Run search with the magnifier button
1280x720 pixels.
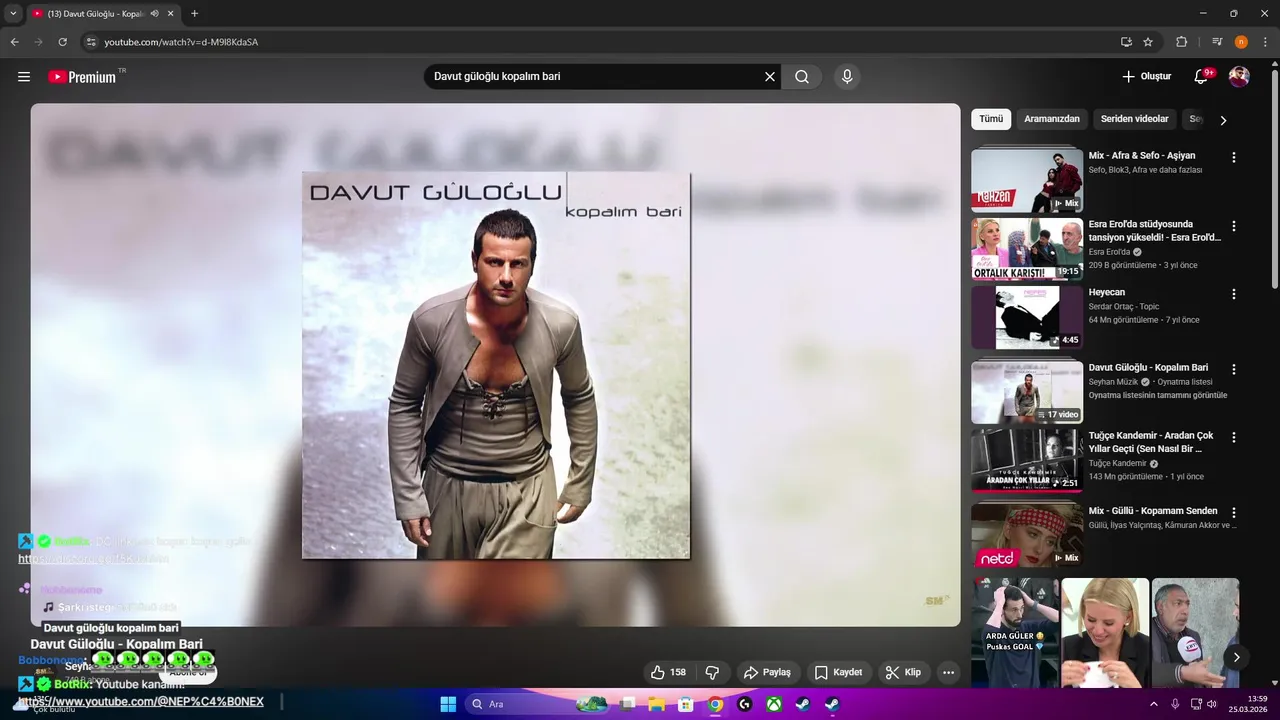click(x=802, y=77)
